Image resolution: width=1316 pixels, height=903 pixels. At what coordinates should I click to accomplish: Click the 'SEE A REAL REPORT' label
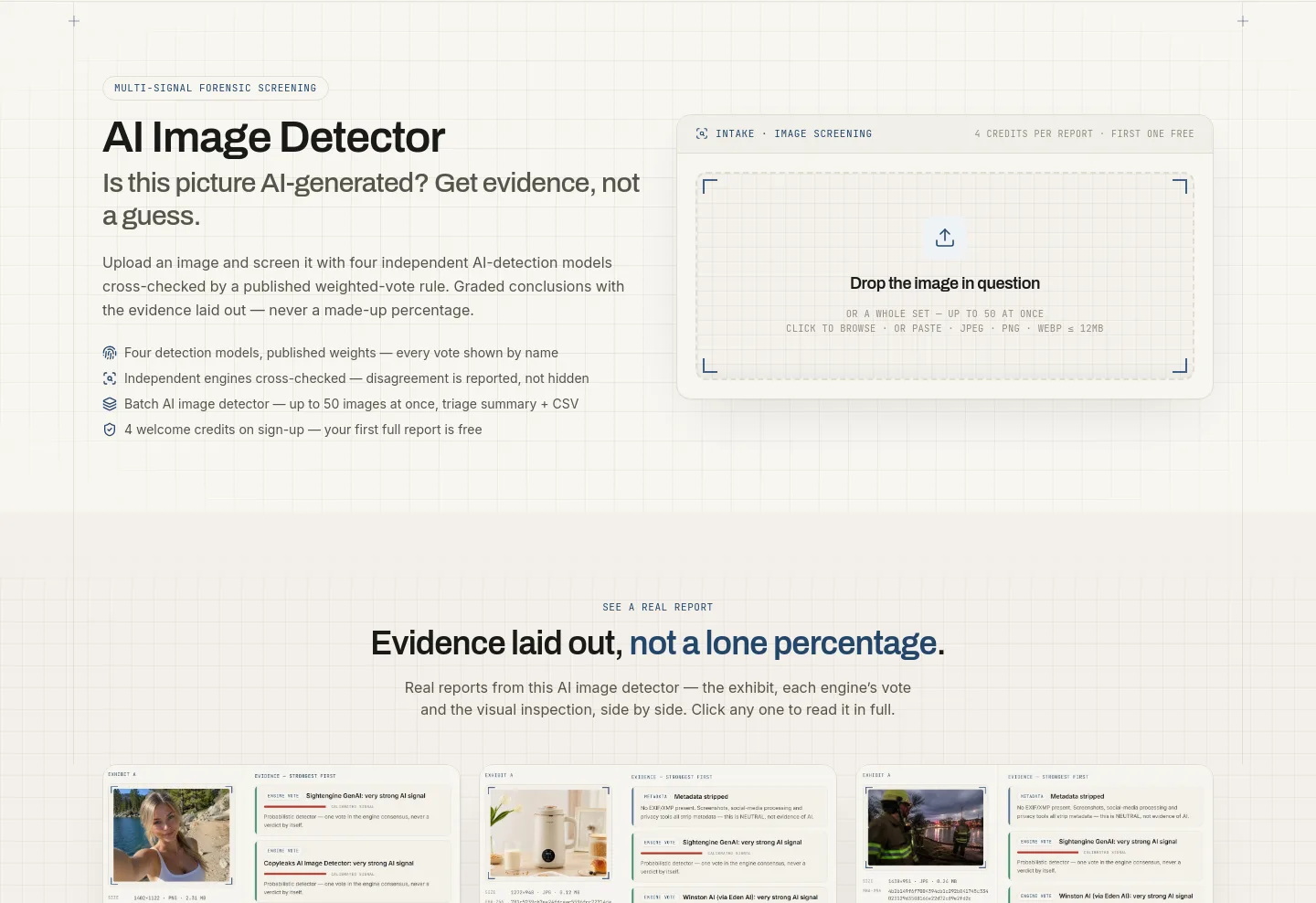click(658, 607)
